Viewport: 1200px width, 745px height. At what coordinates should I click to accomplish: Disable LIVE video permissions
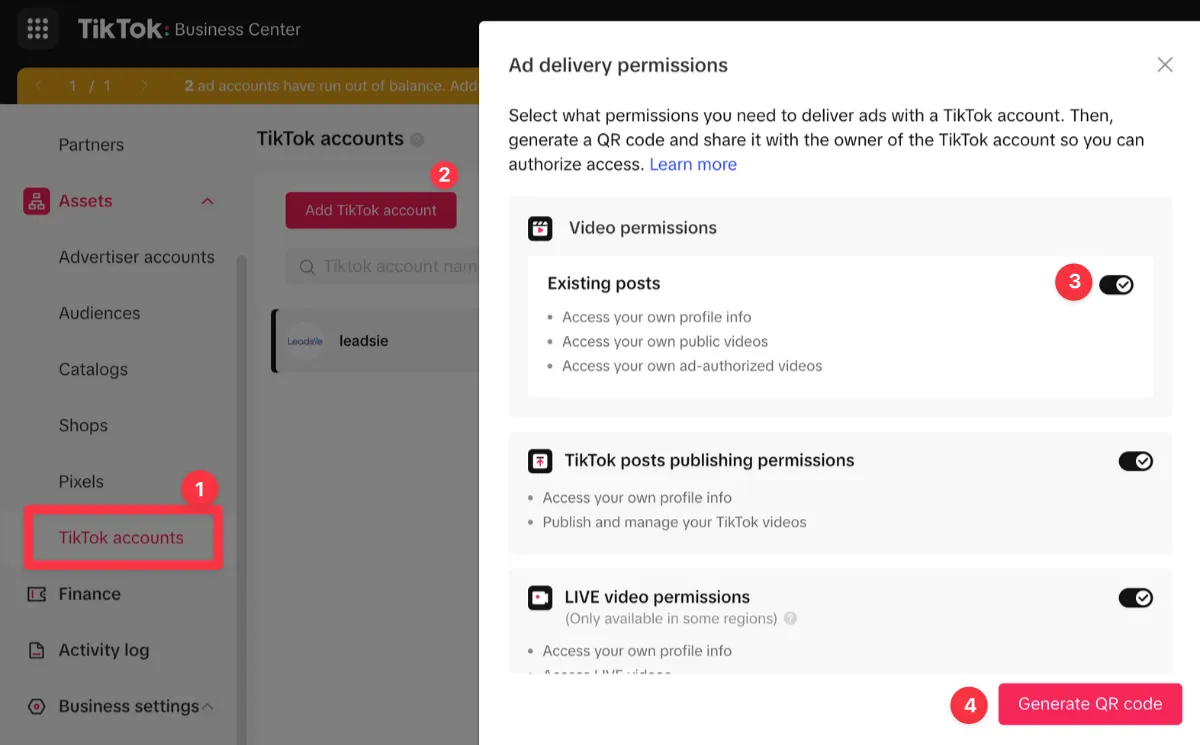pyautogui.click(x=1136, y=597)
